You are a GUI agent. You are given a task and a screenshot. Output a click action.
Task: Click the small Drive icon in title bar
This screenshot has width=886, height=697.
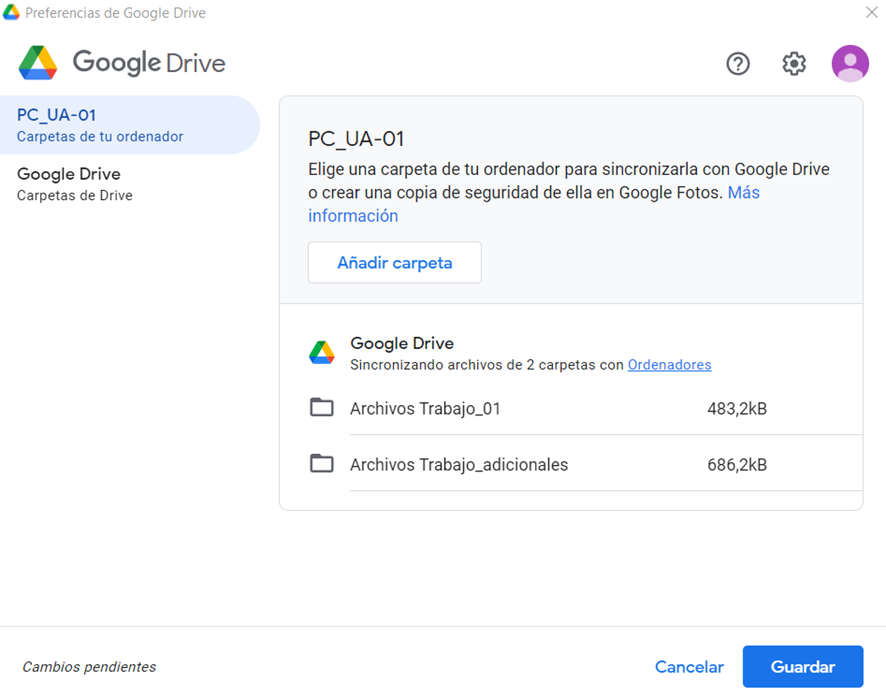pos(12,13)
